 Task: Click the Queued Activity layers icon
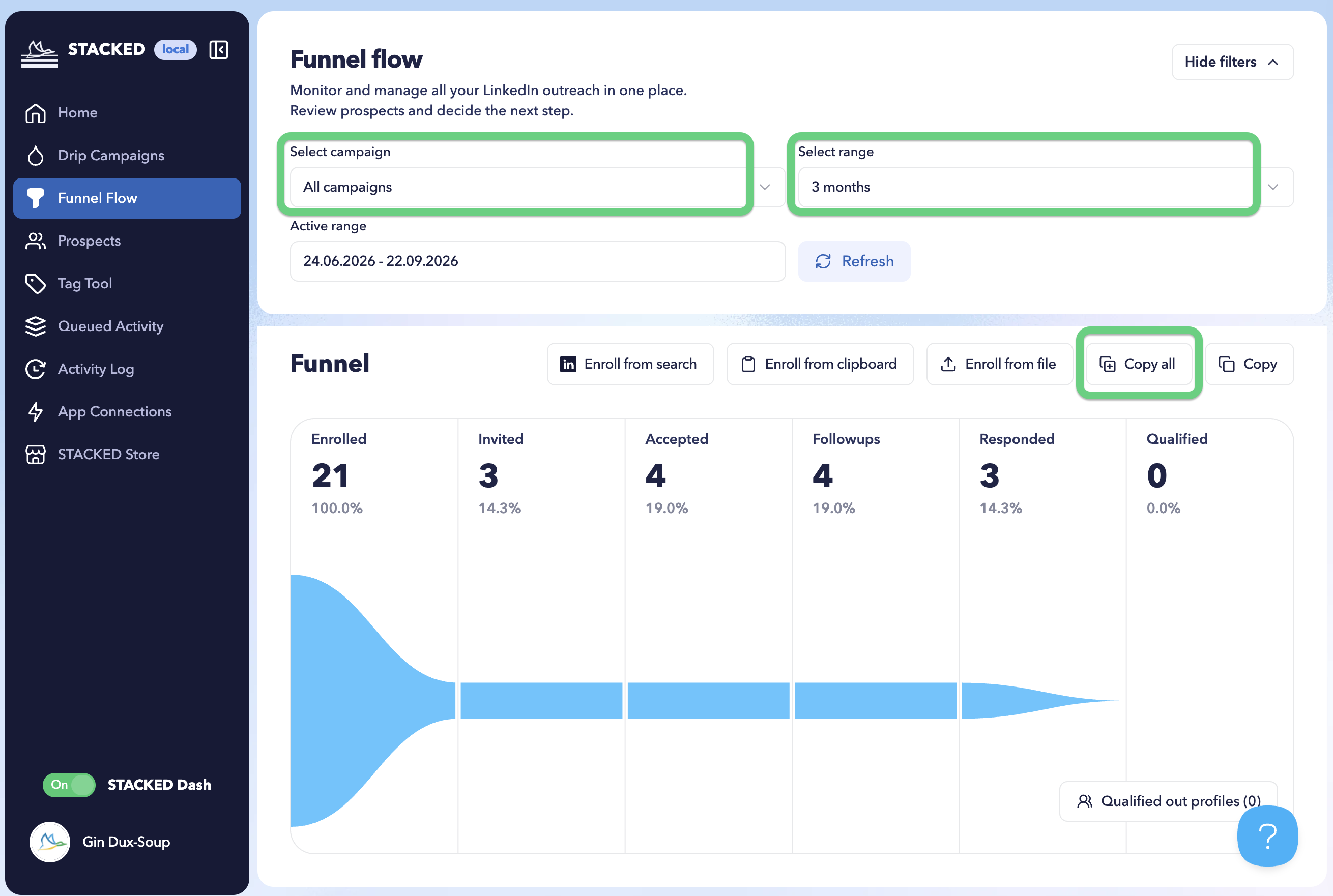(x=36, y=326)
